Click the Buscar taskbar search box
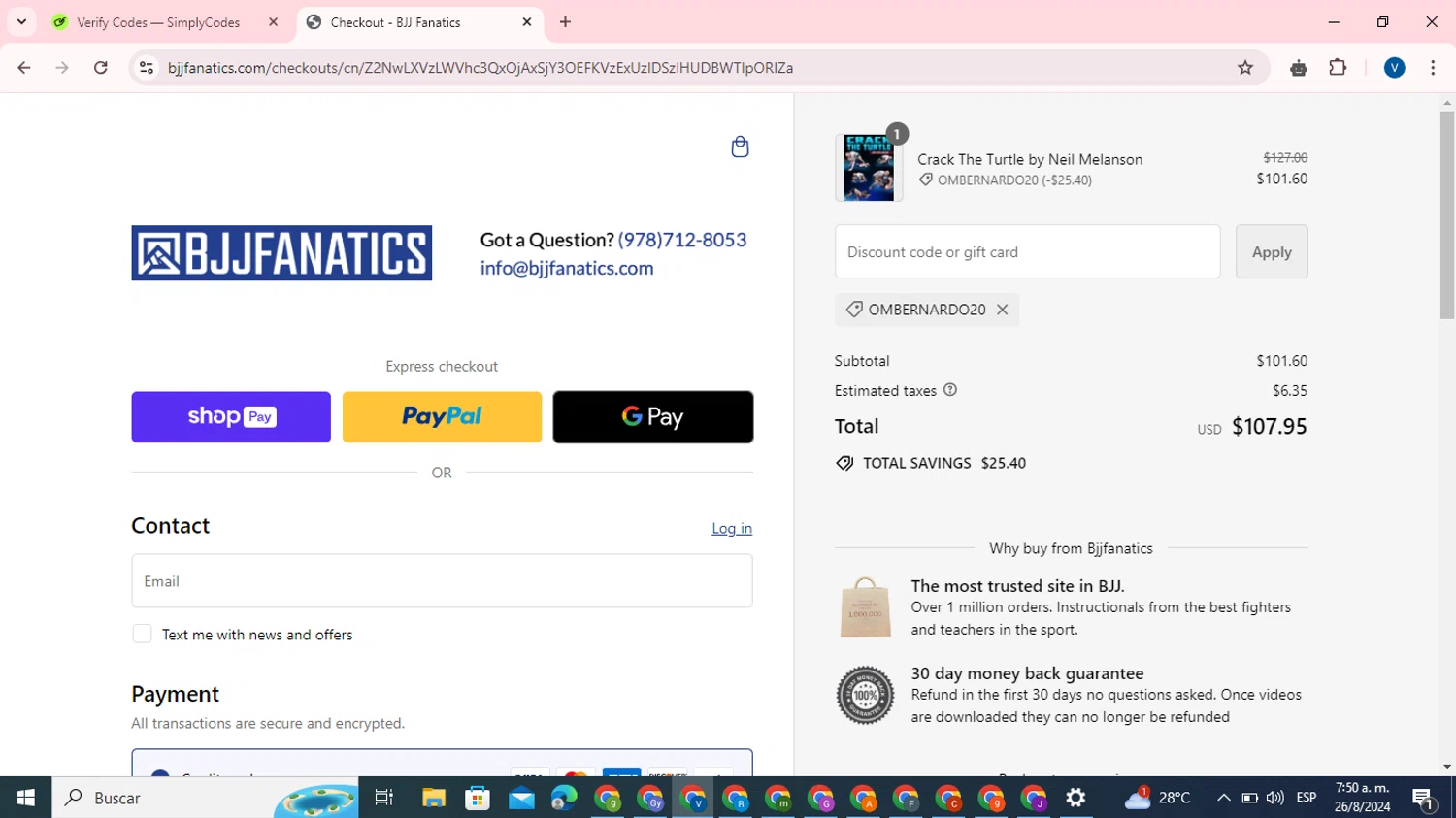1456x818 pixels. (206, 798)
